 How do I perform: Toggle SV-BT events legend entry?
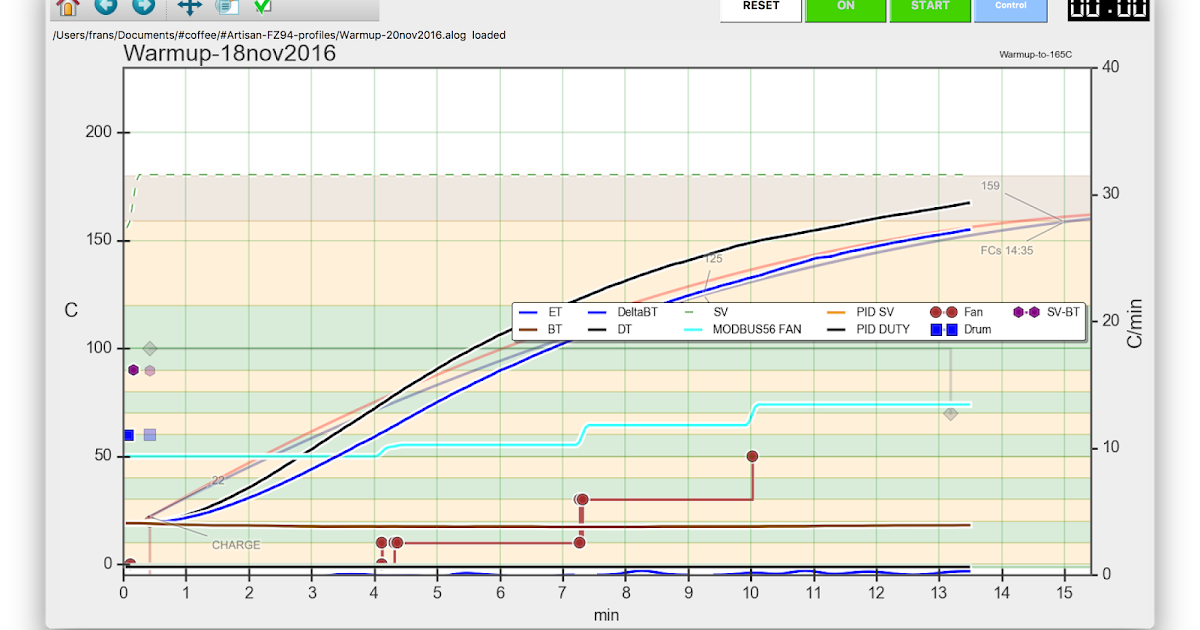click(x=1047, y=312)
